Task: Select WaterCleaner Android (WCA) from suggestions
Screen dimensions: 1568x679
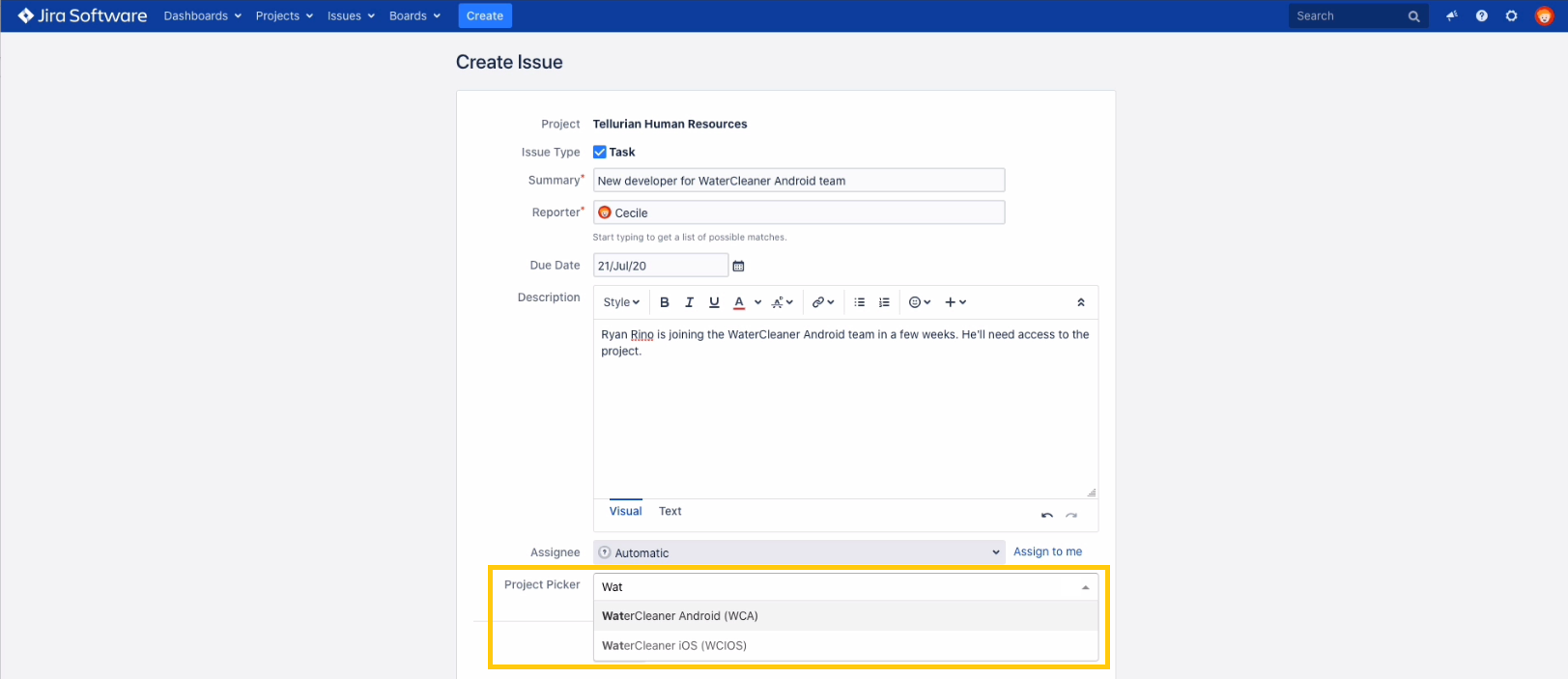Action: click(680, 616)
